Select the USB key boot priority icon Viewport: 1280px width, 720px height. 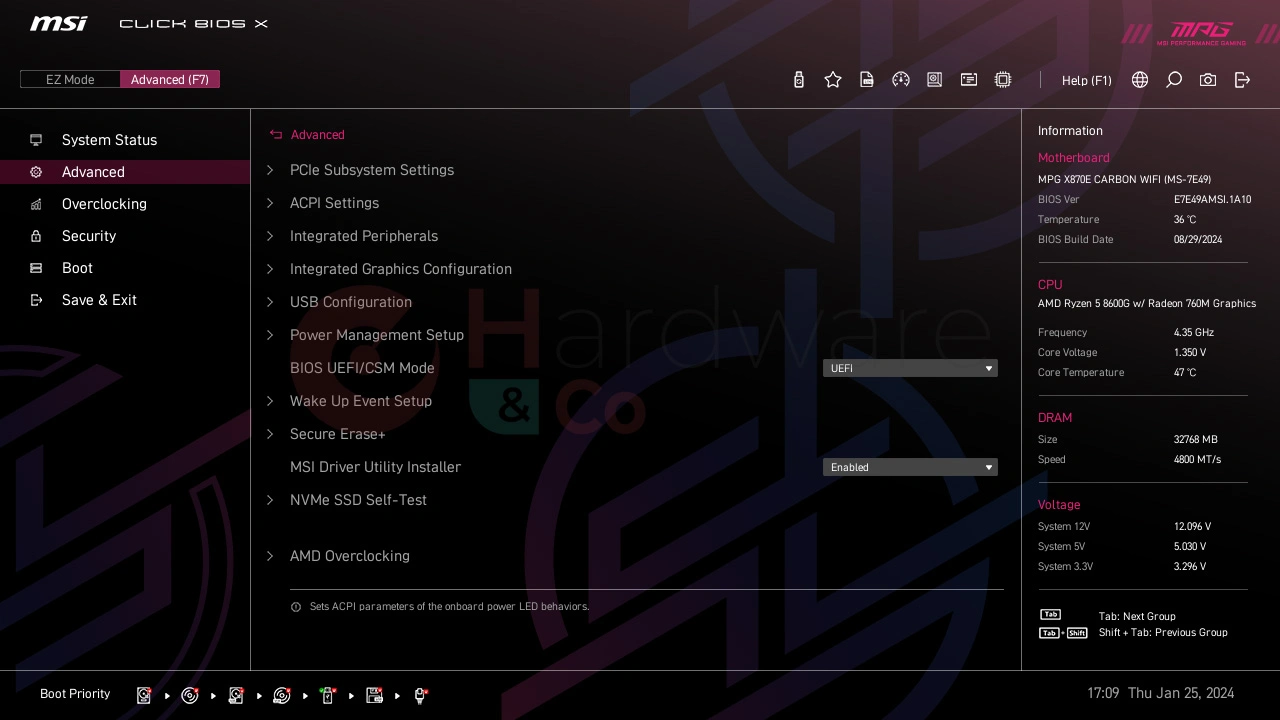point(328,695)
